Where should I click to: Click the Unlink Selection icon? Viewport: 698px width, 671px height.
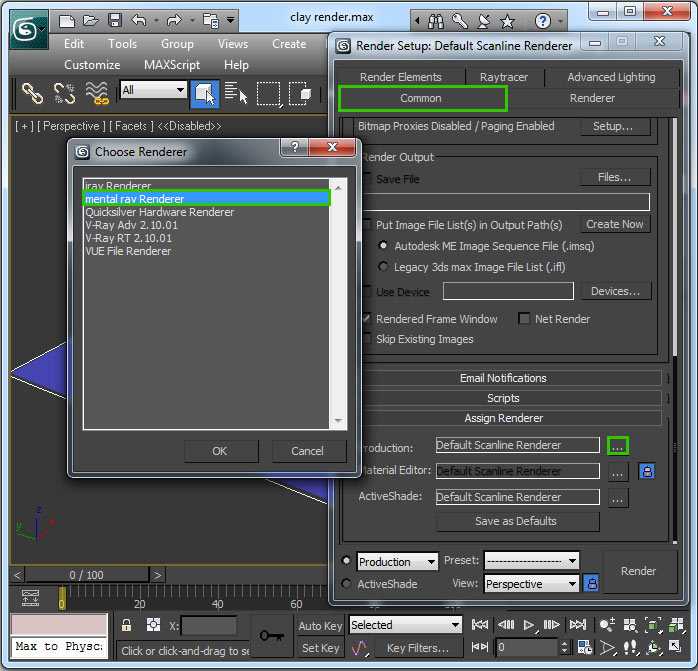click(64, 94)
